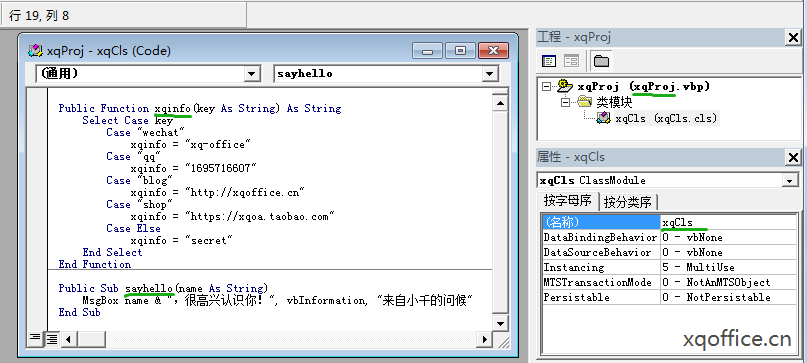
Task: Click the End Select line
Action: (x=112, y=252)
